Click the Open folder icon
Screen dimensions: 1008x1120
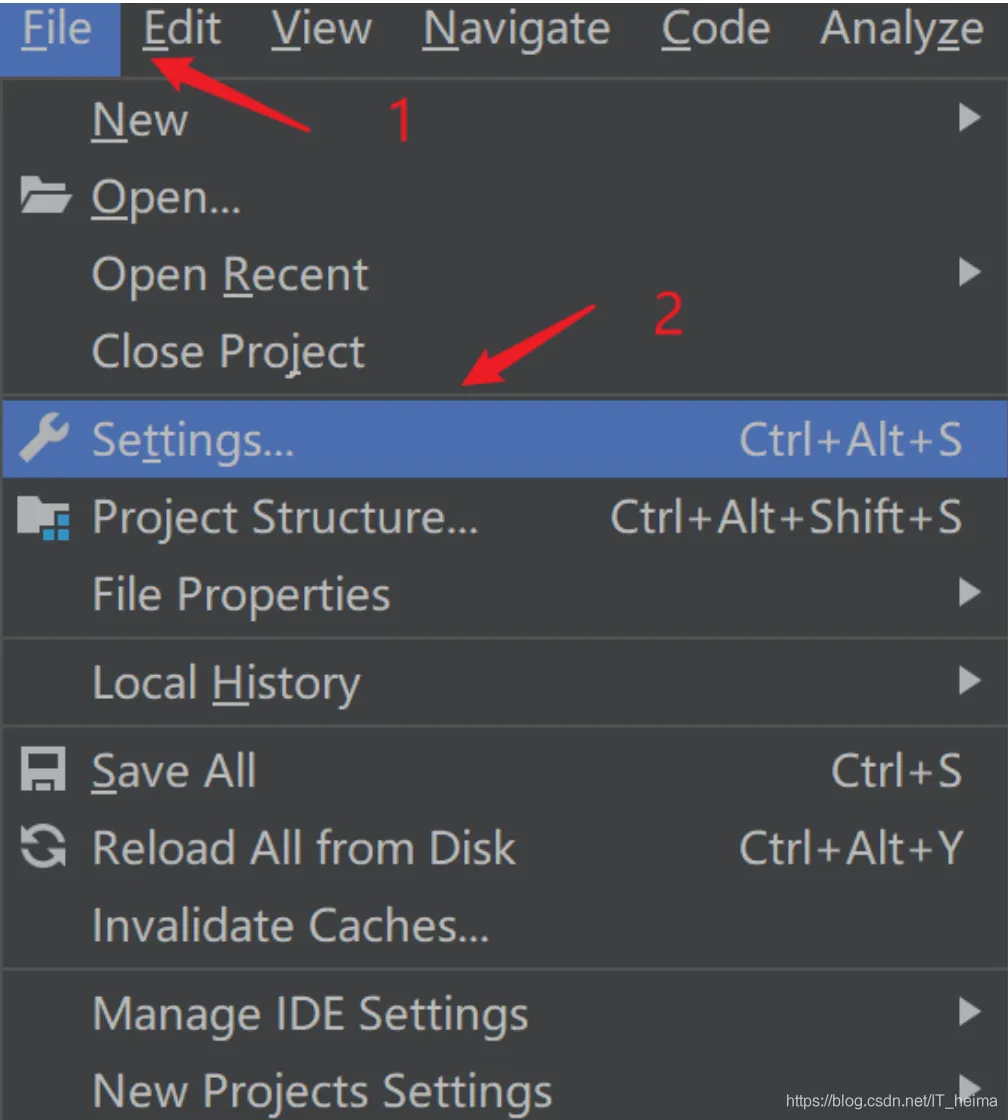click(x=45, y=197)
